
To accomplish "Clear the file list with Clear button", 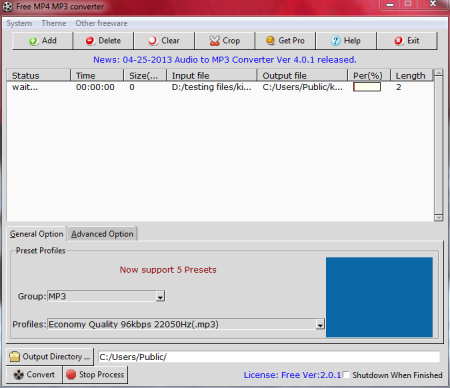I will click(x=164, y=41).
